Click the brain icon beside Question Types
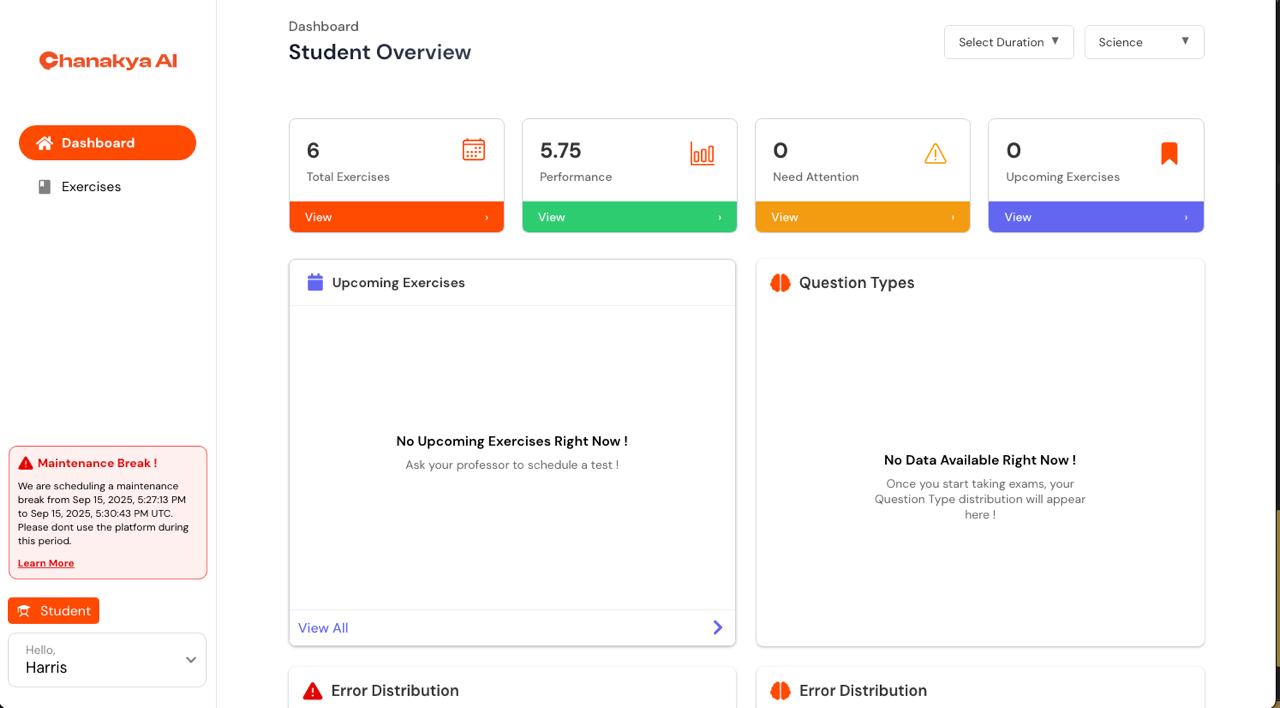Screen dimensions: 1280x708 click(781, 283)
